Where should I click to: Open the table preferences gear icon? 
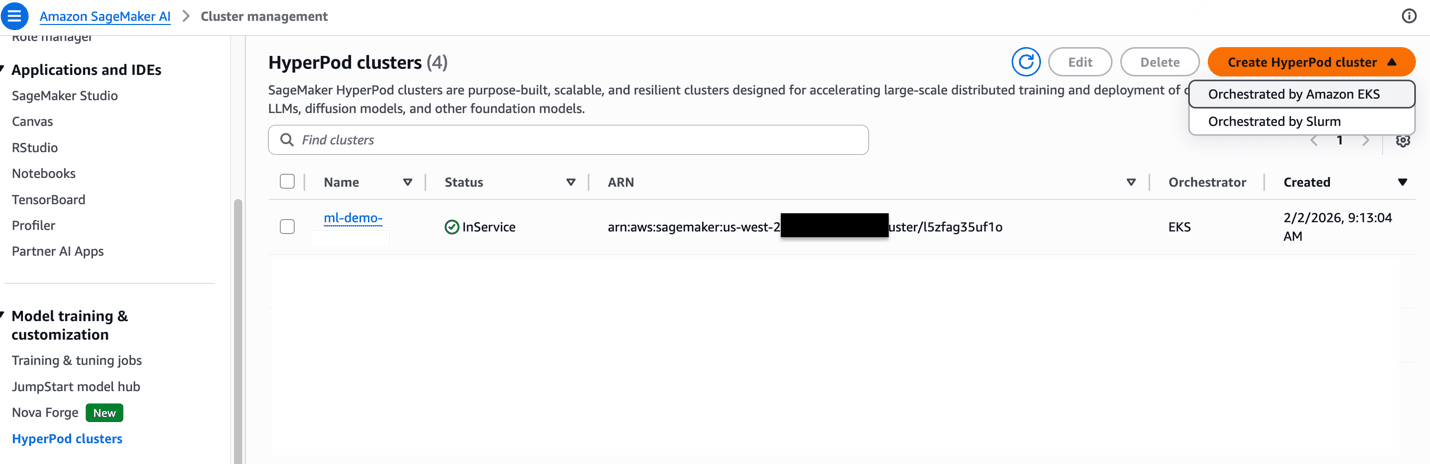tap(1403, 141)
